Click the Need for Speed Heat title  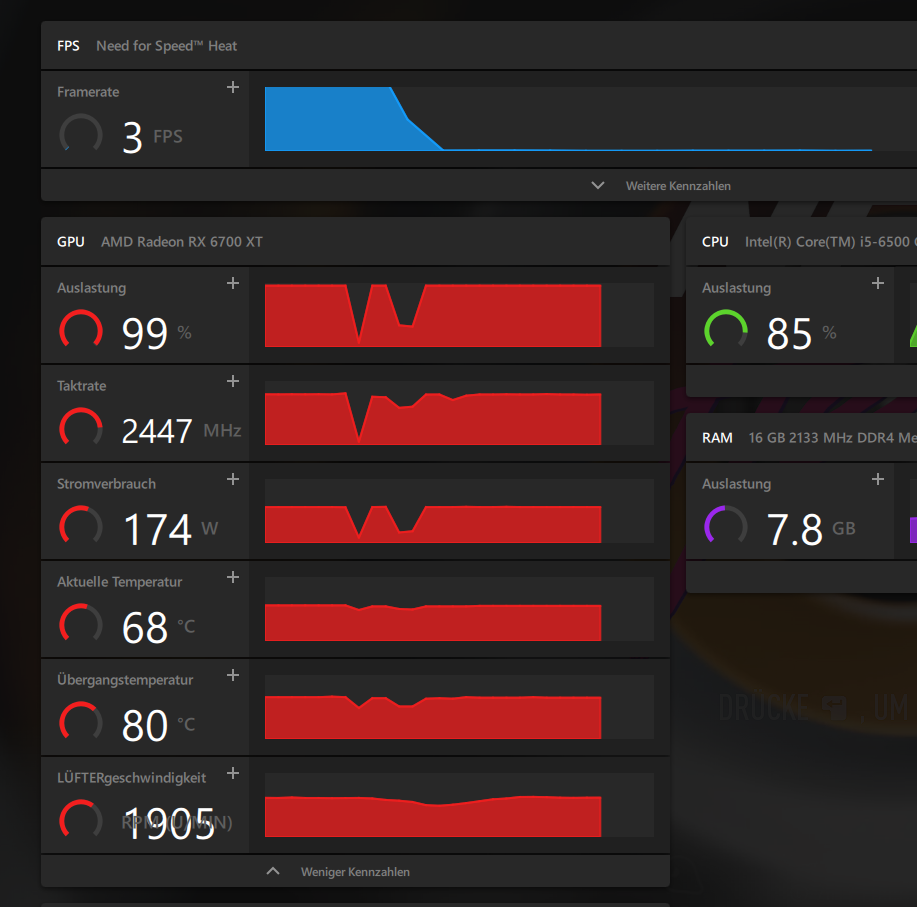click(167, 46)
